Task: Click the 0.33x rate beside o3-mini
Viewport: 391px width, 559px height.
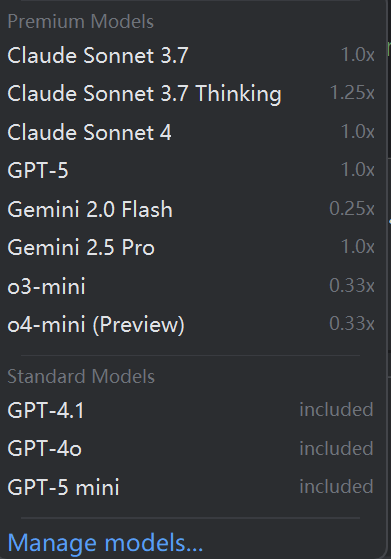Action: [x=352, y=285]
